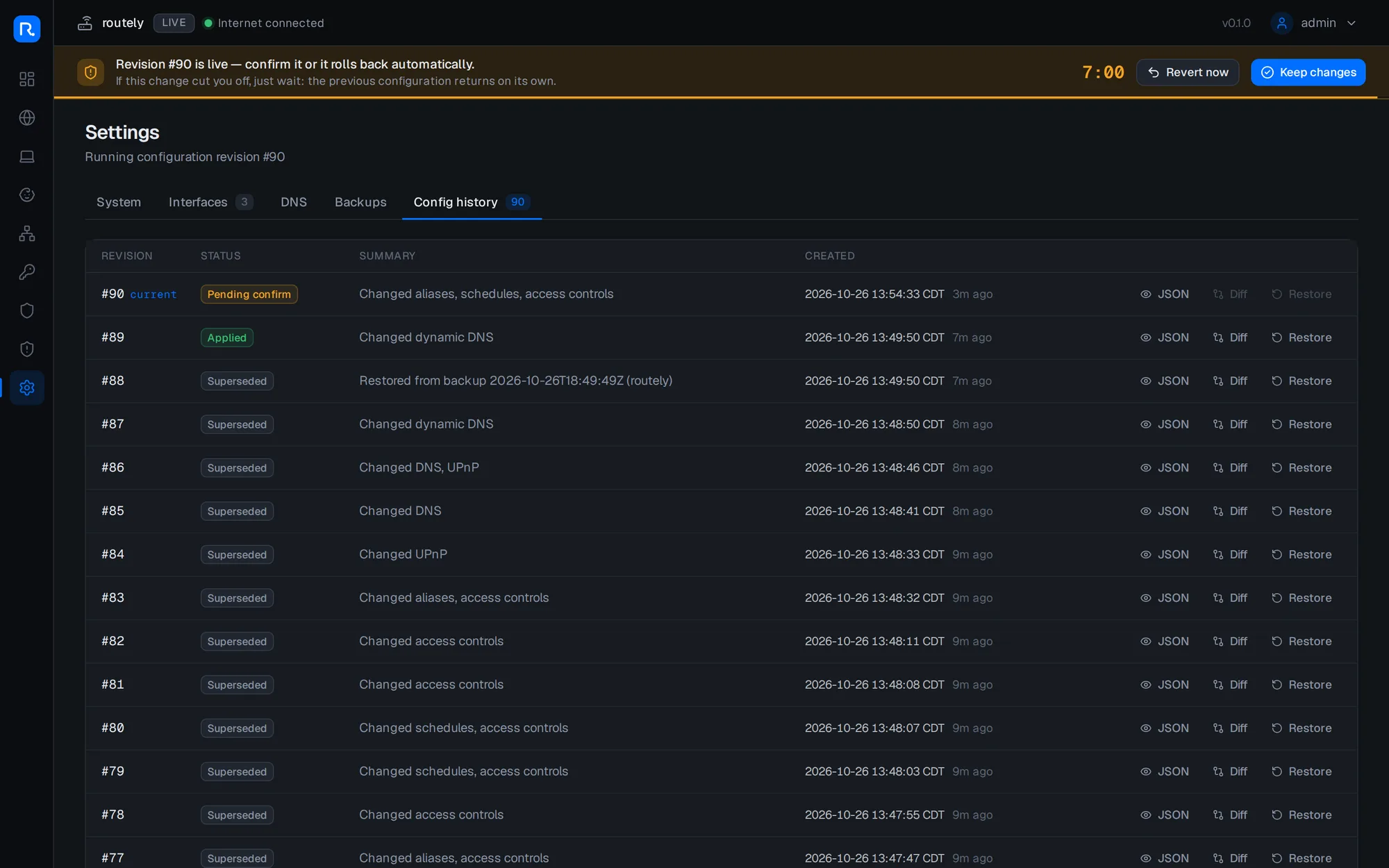
Task: Click 'Restored from backup' summary text
Action: pos(515,381)
